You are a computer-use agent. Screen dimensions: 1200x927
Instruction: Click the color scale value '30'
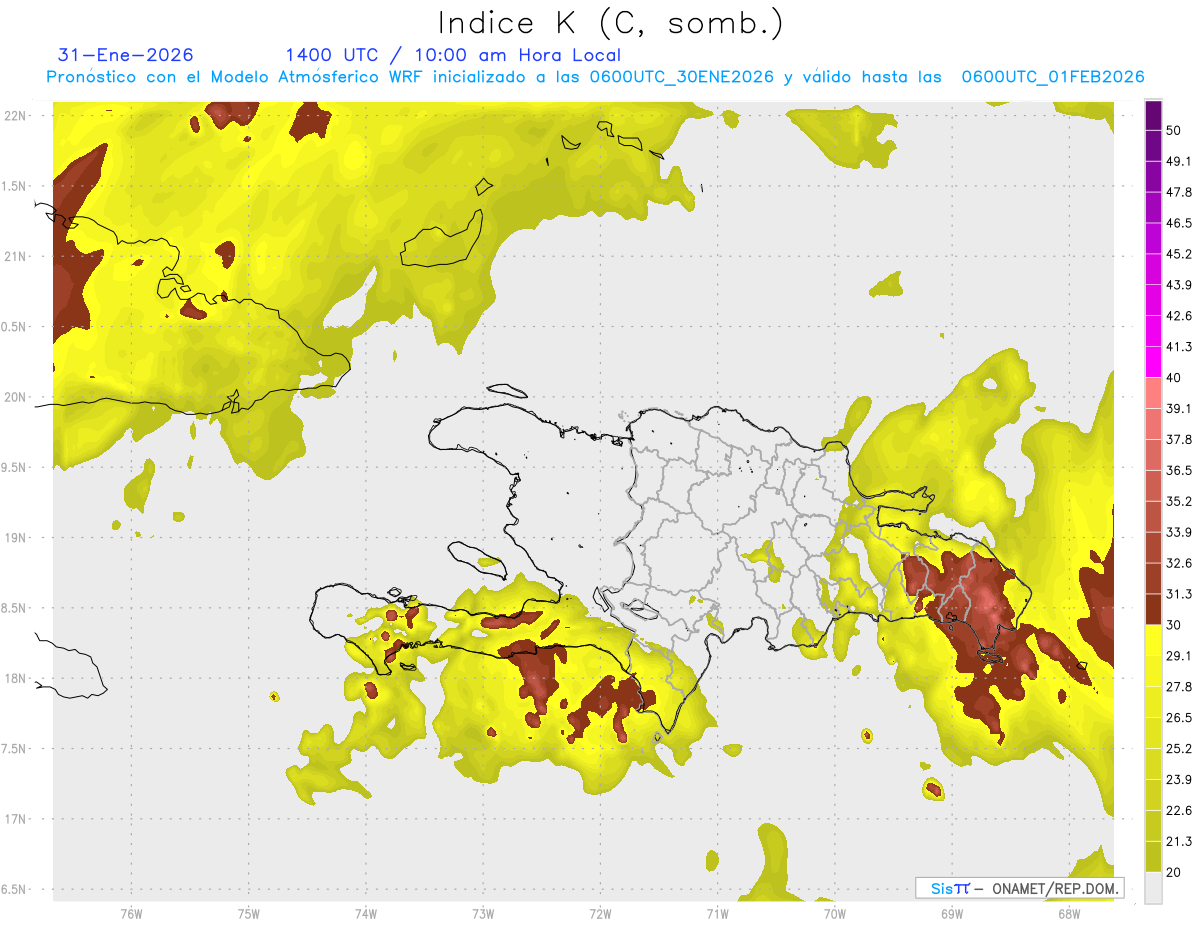point(1175,625)
